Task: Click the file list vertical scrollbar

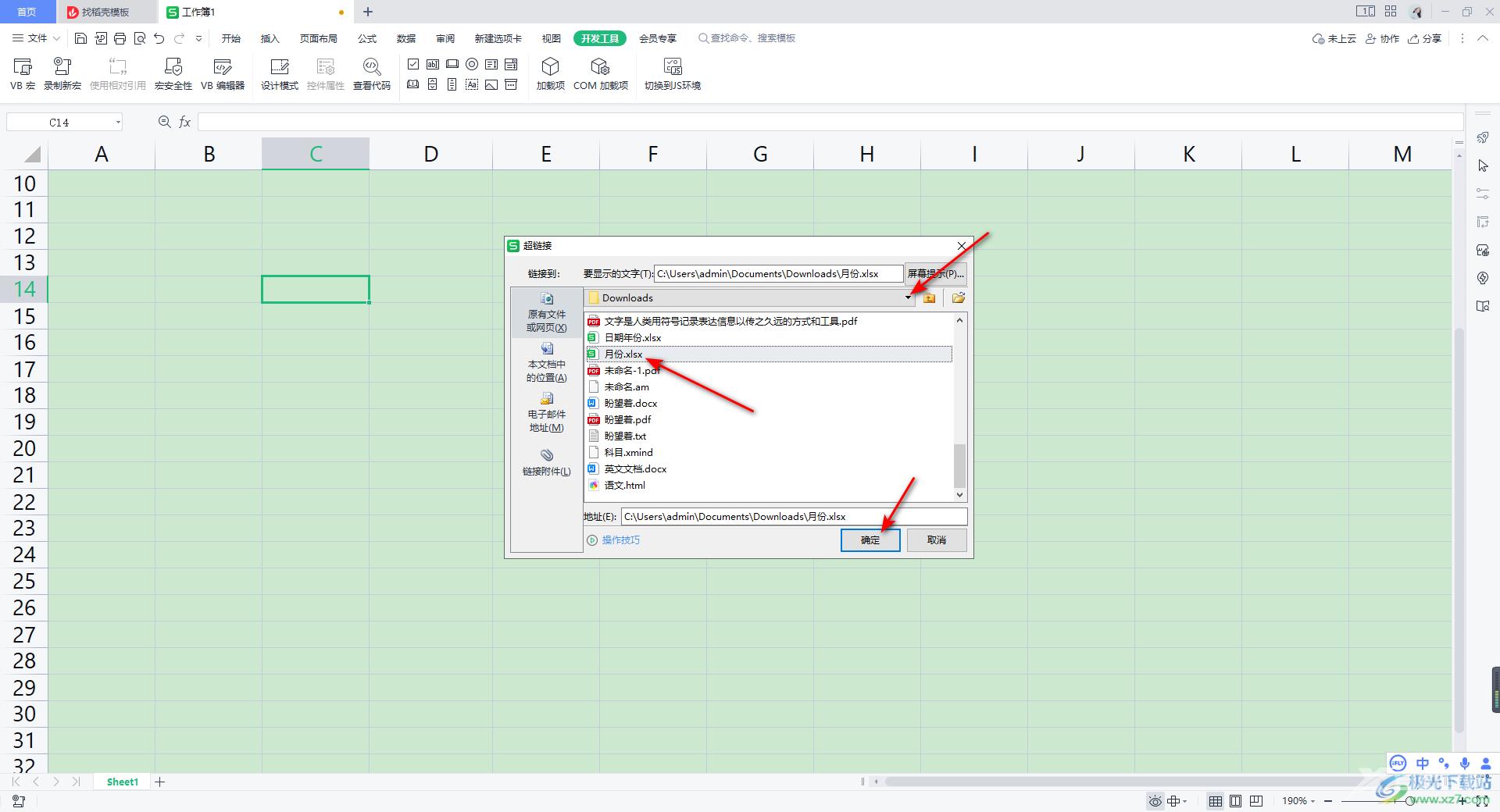Action: click(959, 465)
